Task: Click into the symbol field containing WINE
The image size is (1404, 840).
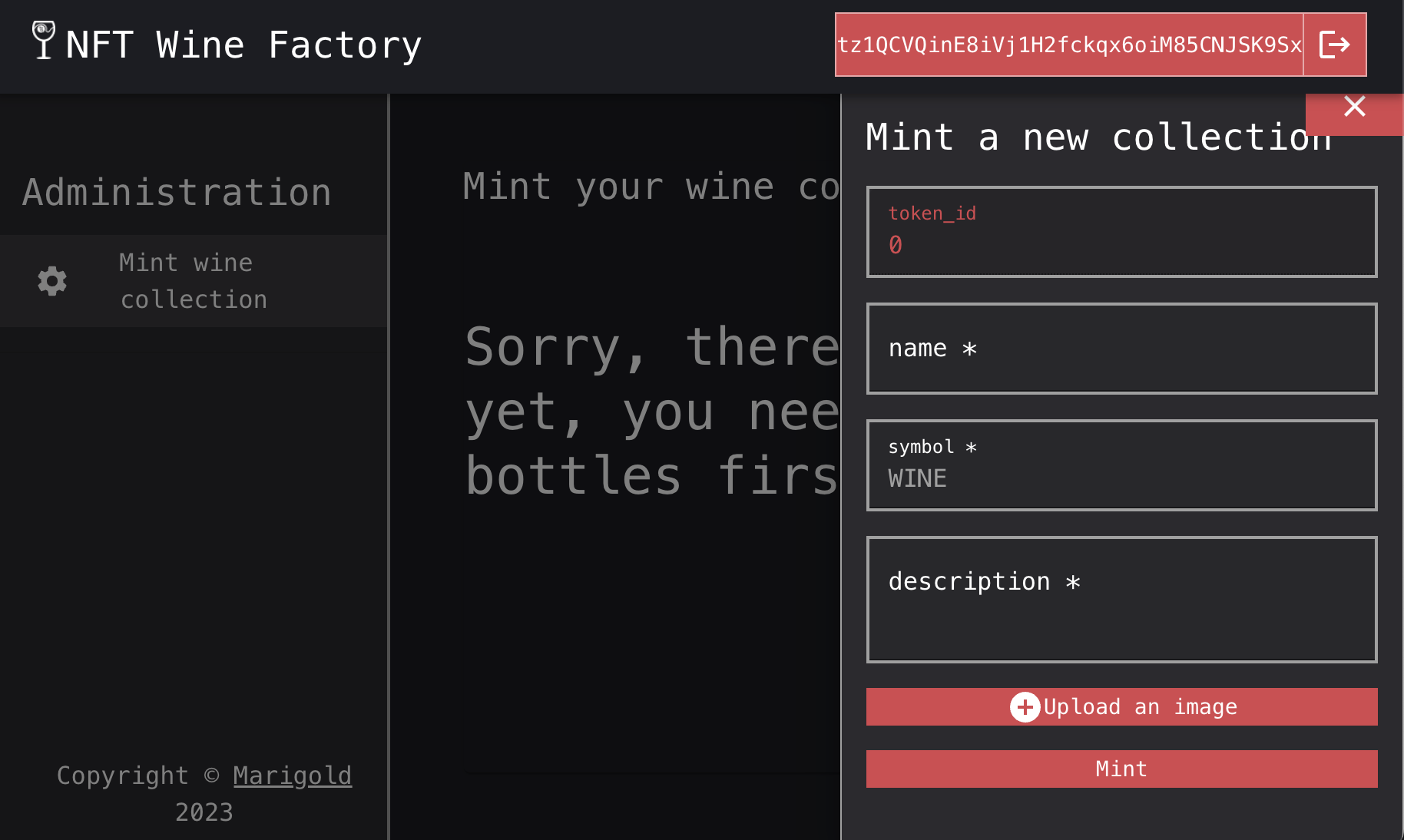Action: pyautogui.click(x=1121, y=465)
